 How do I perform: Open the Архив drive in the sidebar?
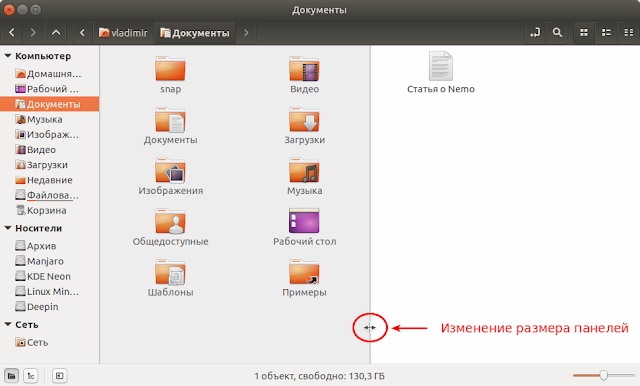[x=49, y=246]
